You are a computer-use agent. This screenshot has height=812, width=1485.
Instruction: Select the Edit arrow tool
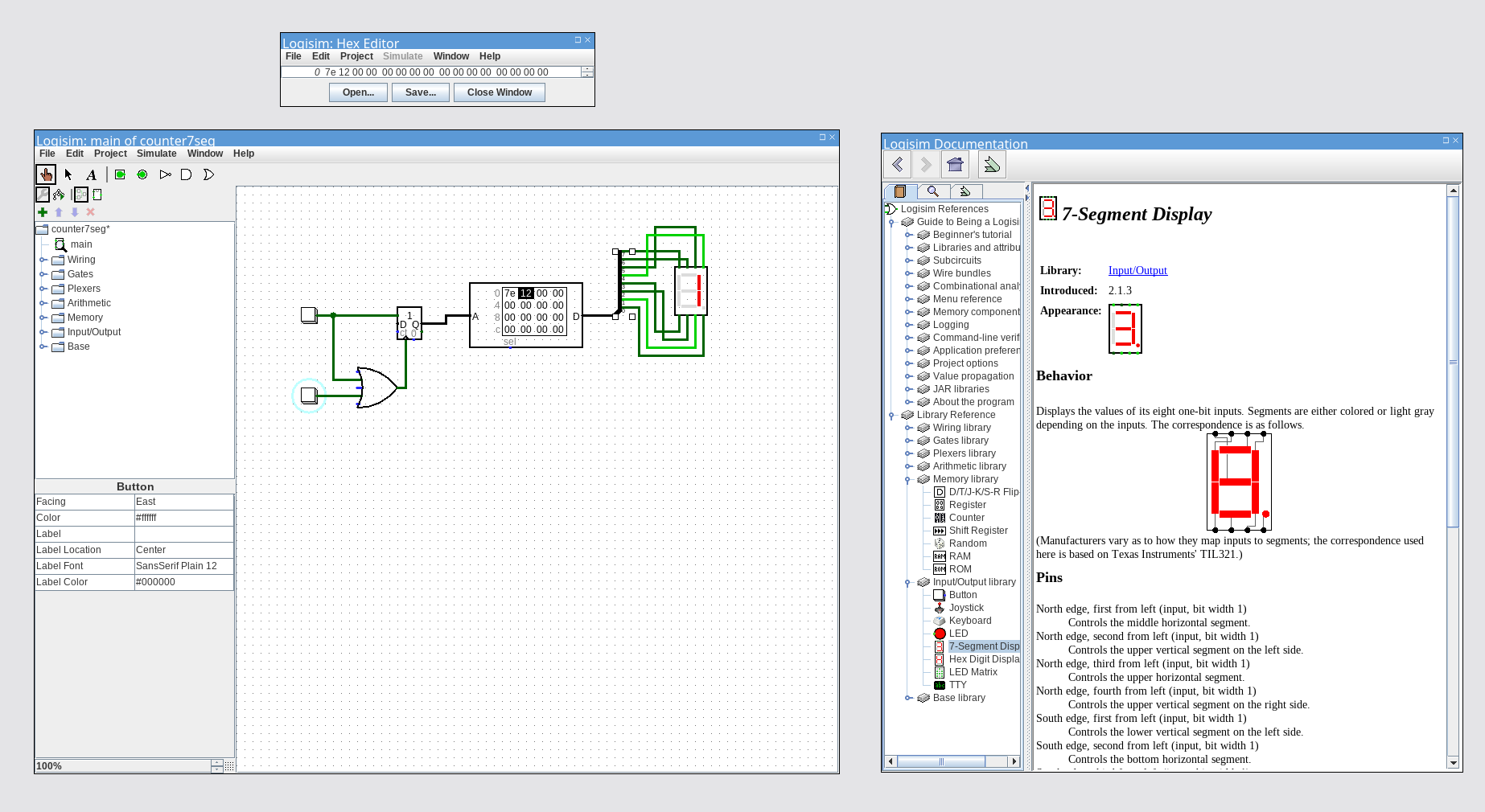point(68,174)
